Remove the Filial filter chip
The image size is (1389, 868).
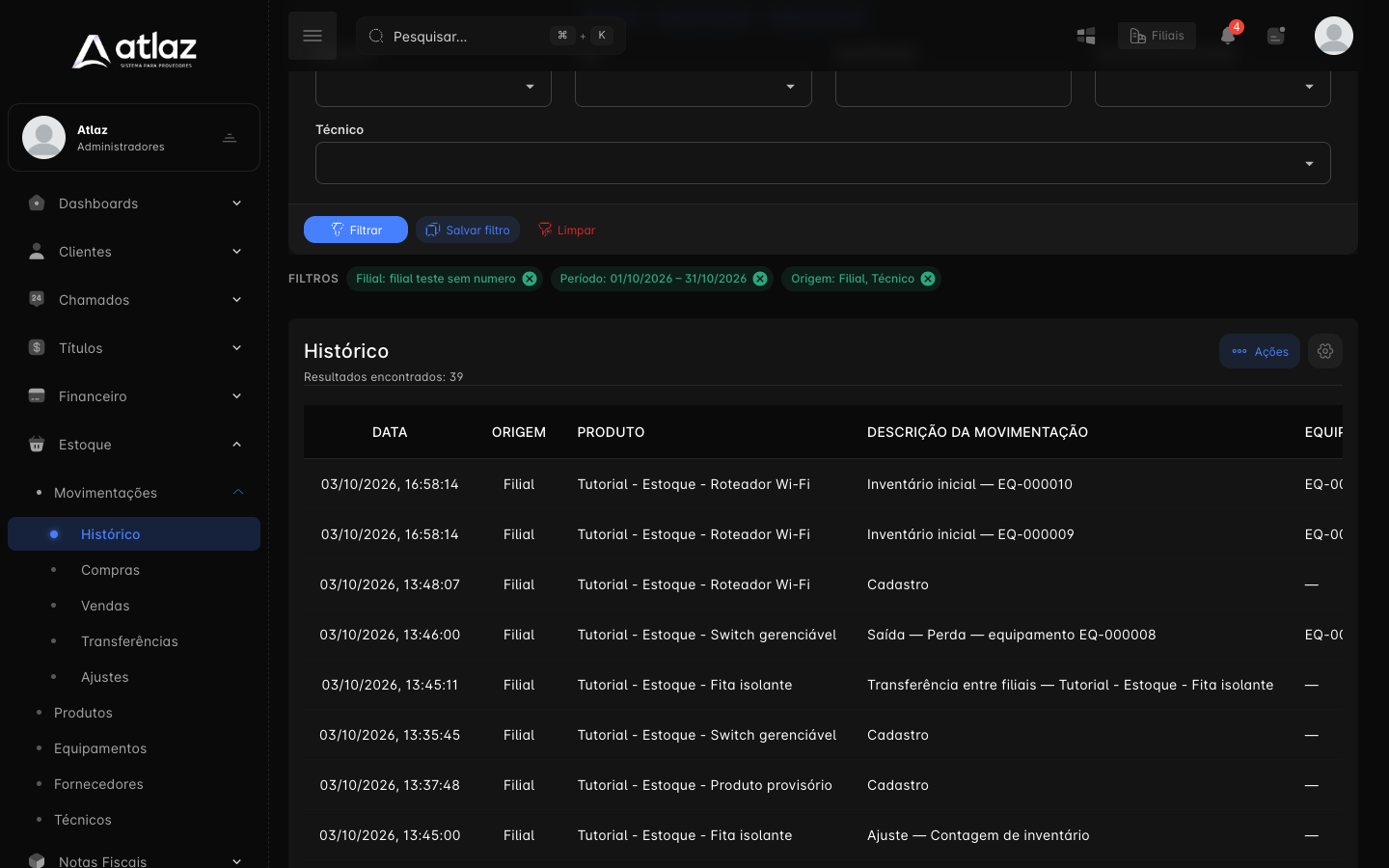coord(530,279)
